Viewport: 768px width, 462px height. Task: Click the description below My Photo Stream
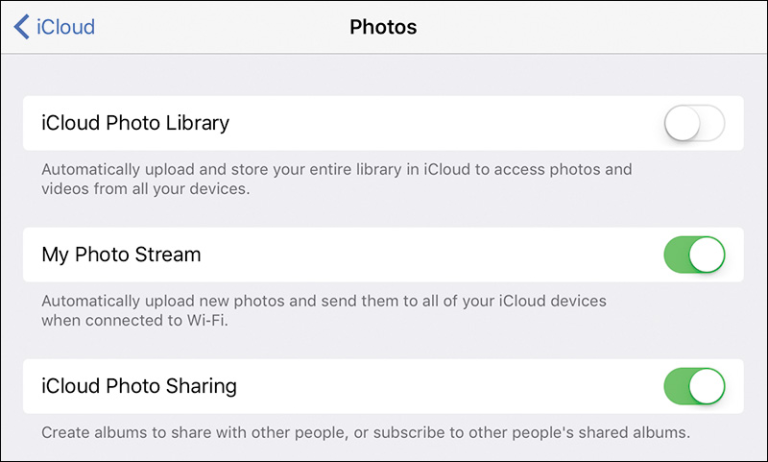(x=324, y=311)
